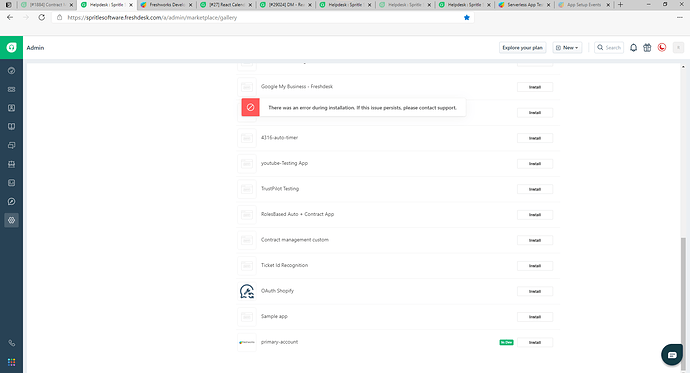Open the gift box icon
This screenshot has height=373, width=690.
click(x=647, y=48)
